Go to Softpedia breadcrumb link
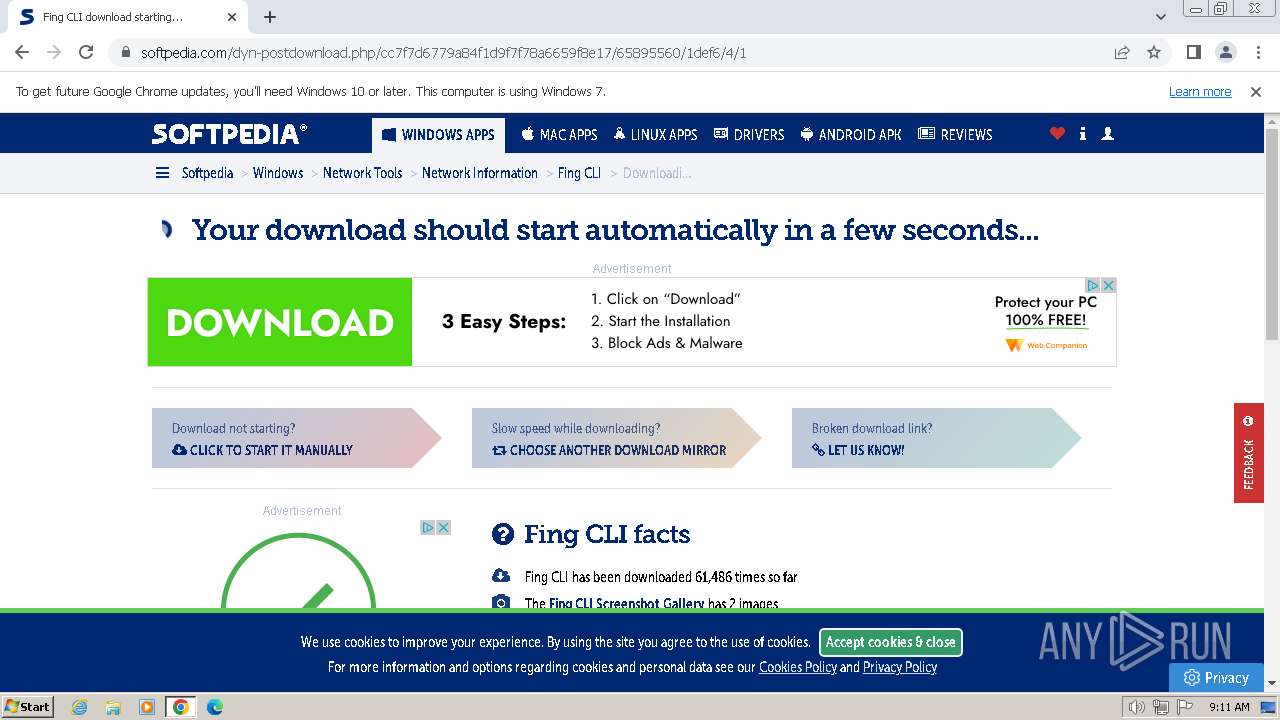 (x=207, y=173)
